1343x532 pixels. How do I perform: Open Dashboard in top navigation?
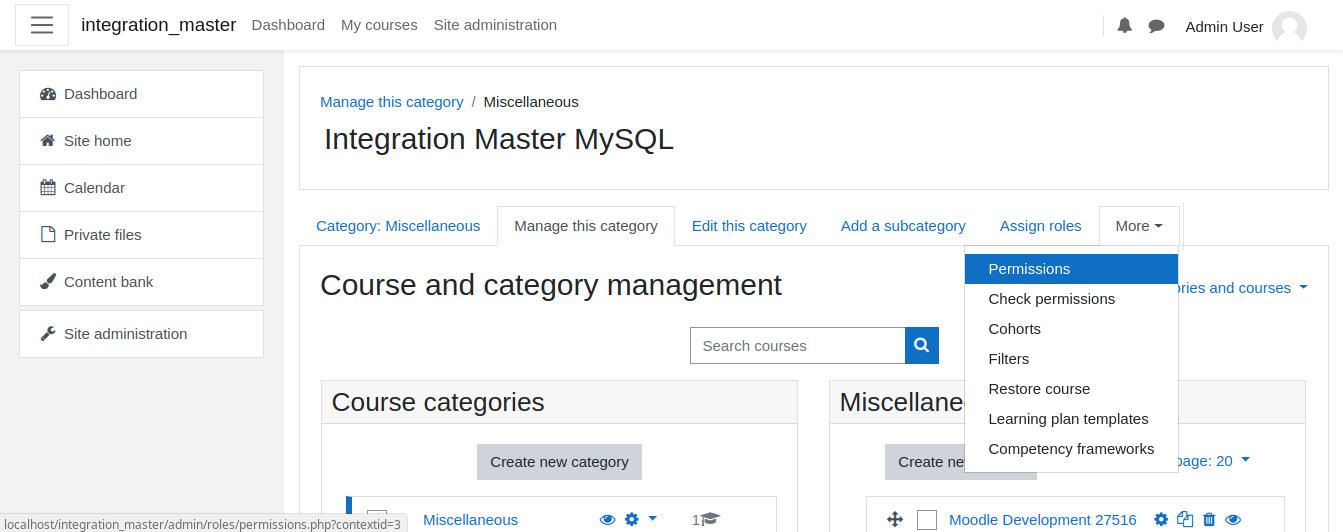click(x=288, y=25)
